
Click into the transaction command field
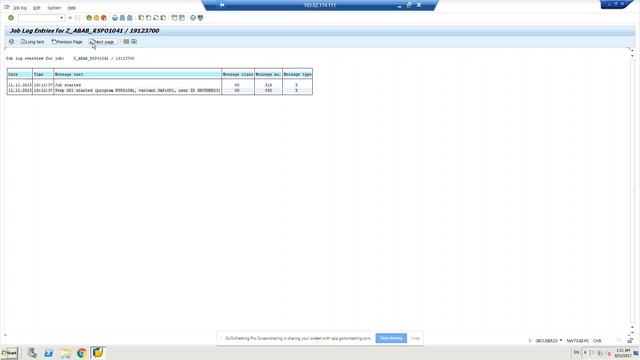coord(39,18)
